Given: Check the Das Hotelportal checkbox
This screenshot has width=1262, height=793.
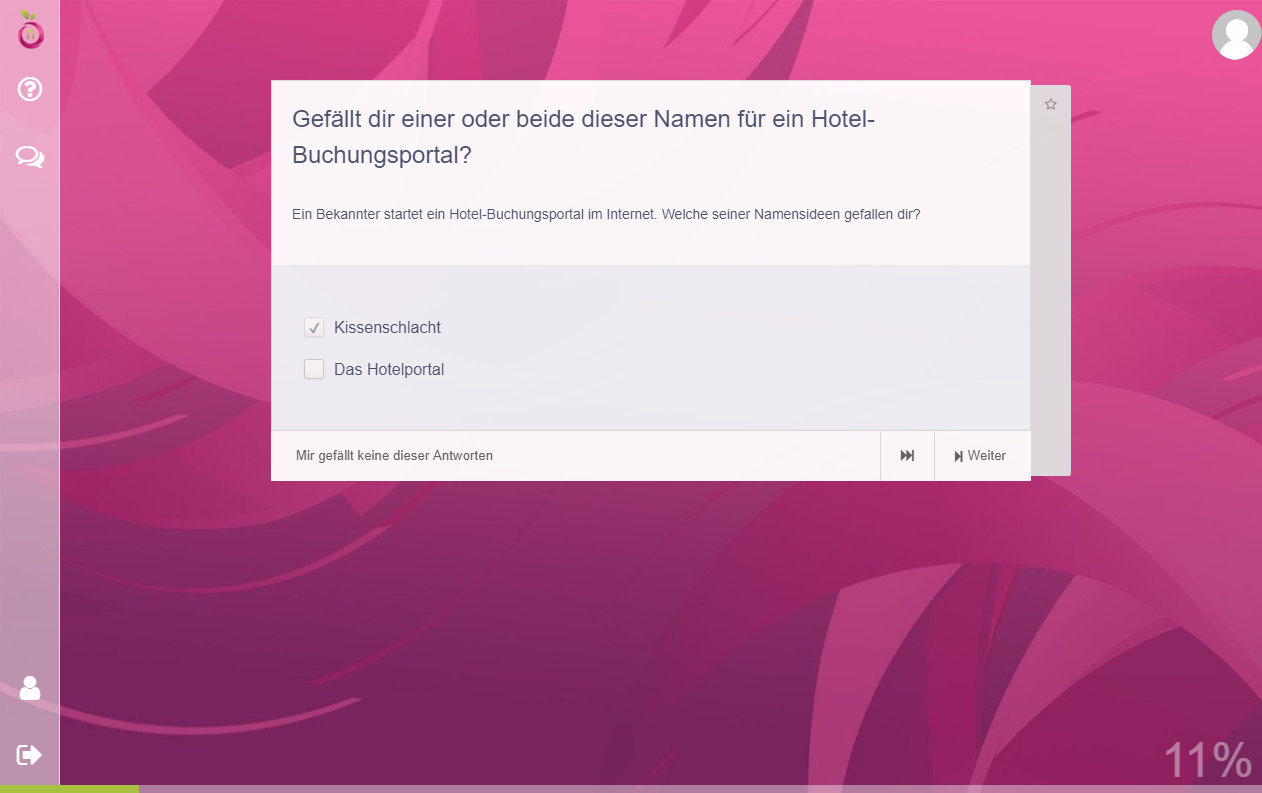Looking at the screenshot, I should pyautogui.click(x=314, y=369).
